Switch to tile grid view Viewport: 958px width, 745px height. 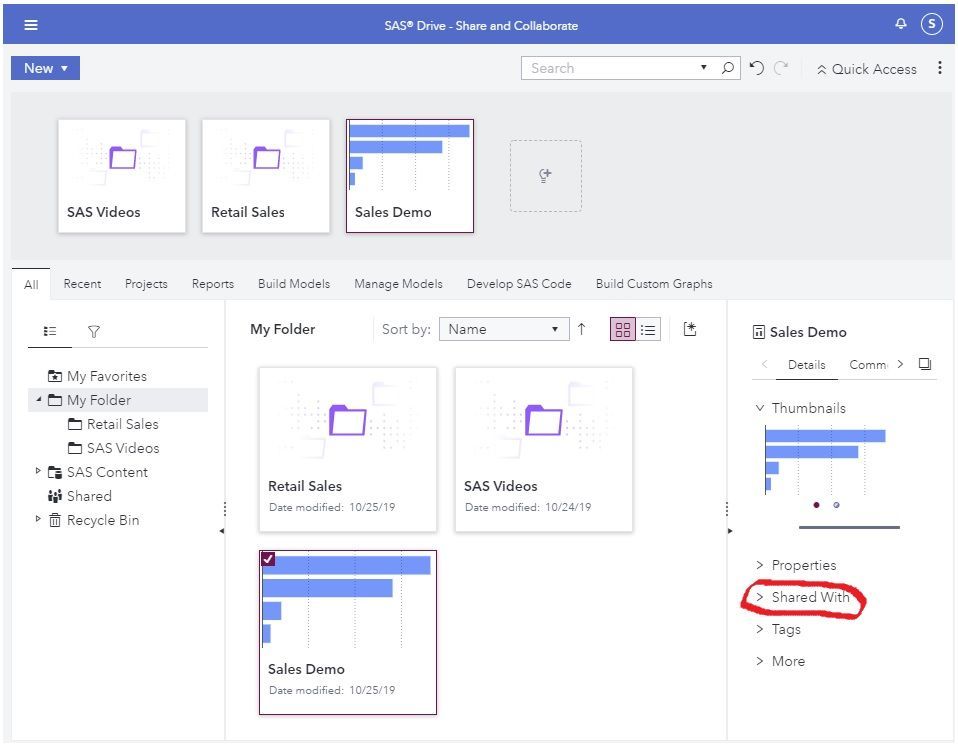tap(623, 330)
